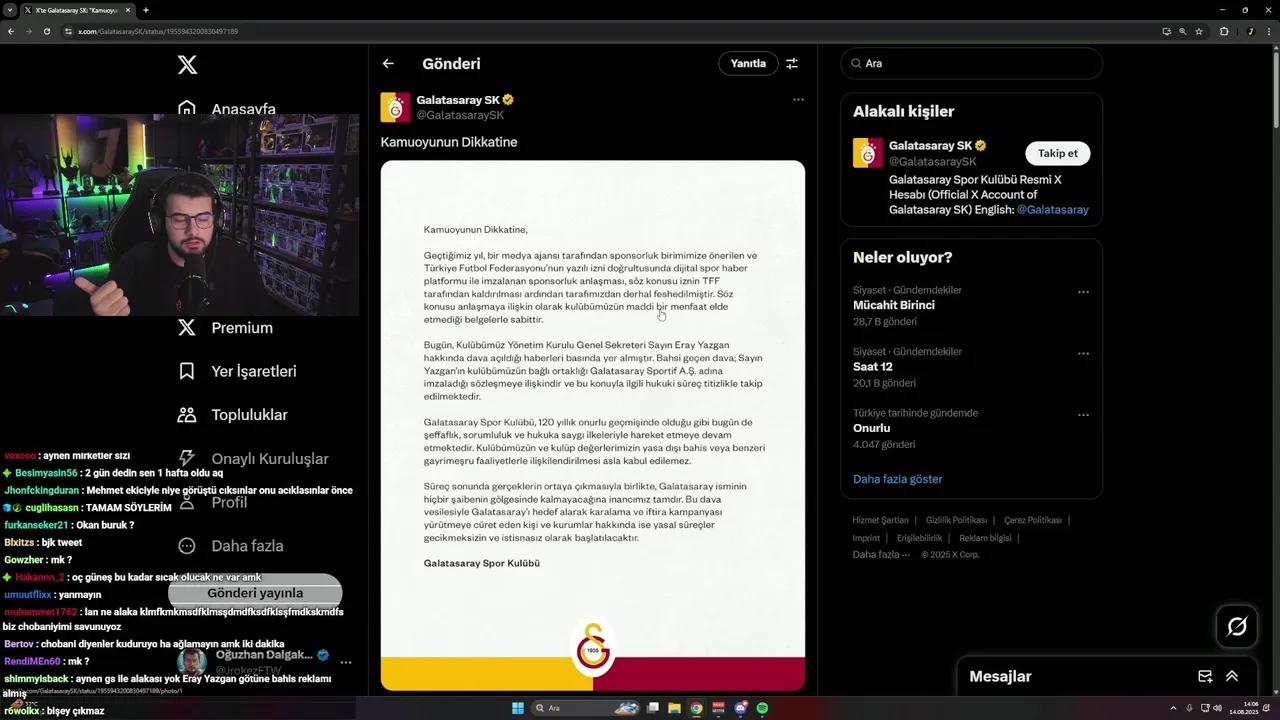
Task: Click the taskbar volume icon
Action: [1217, 708]
